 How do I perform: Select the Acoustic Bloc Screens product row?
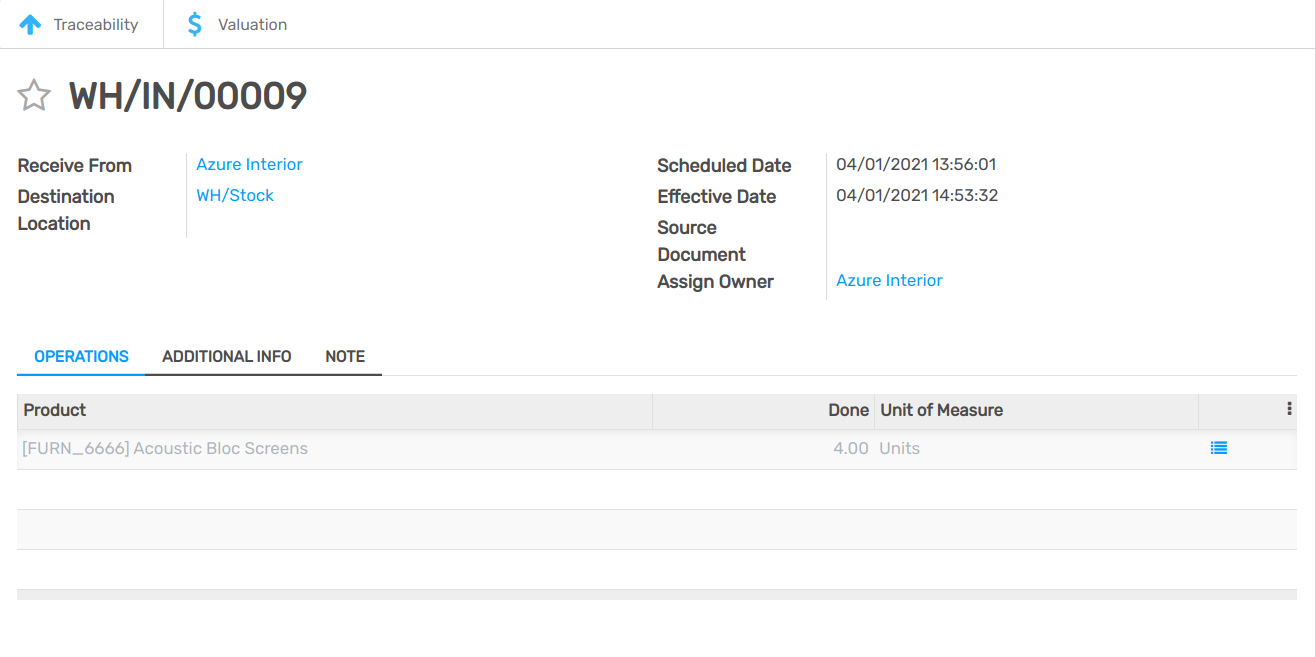[x=165, y=449]
